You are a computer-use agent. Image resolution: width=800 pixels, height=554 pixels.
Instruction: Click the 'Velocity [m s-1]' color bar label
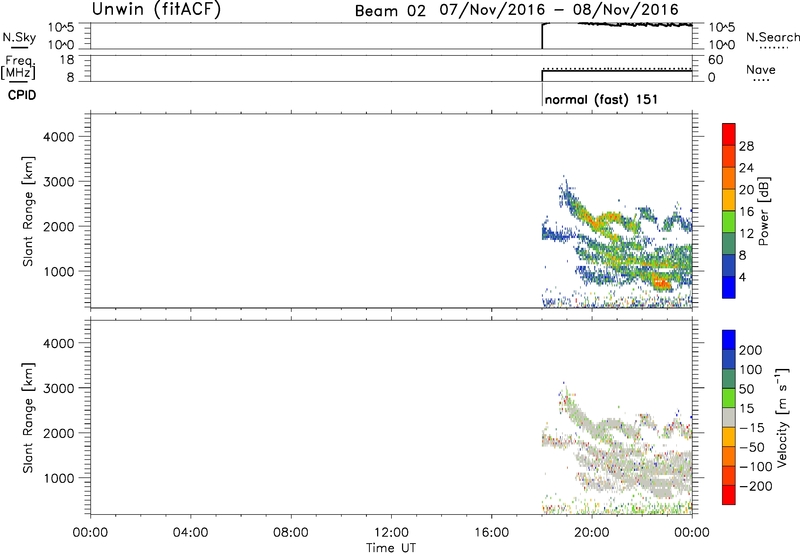(x=782, y=418)
